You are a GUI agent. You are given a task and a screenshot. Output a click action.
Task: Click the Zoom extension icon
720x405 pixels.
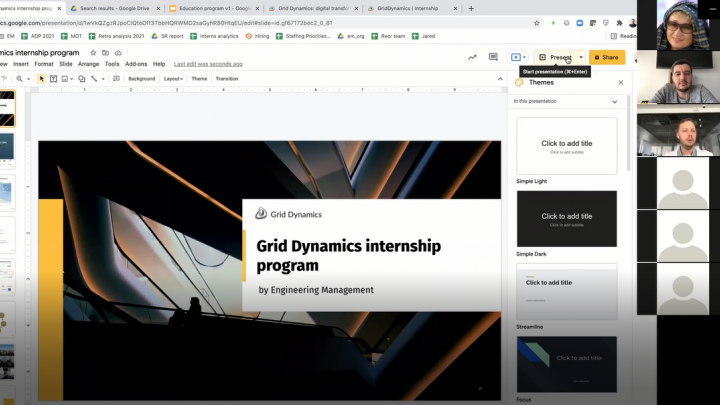tap(579, 23)
